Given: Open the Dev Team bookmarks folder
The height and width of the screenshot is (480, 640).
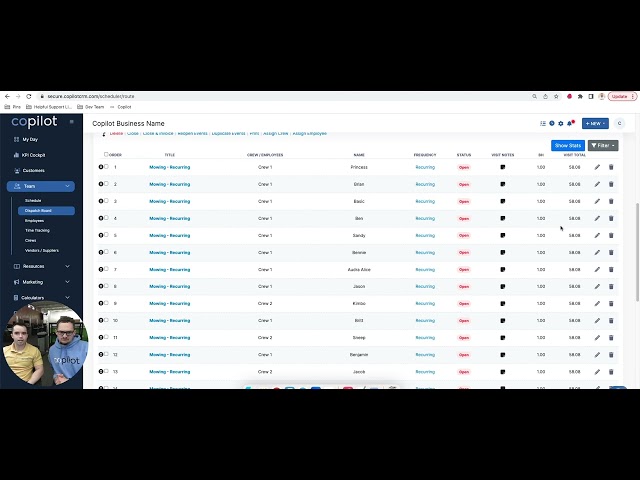Looking at the screenshot, I should click(x=91, y=107).
